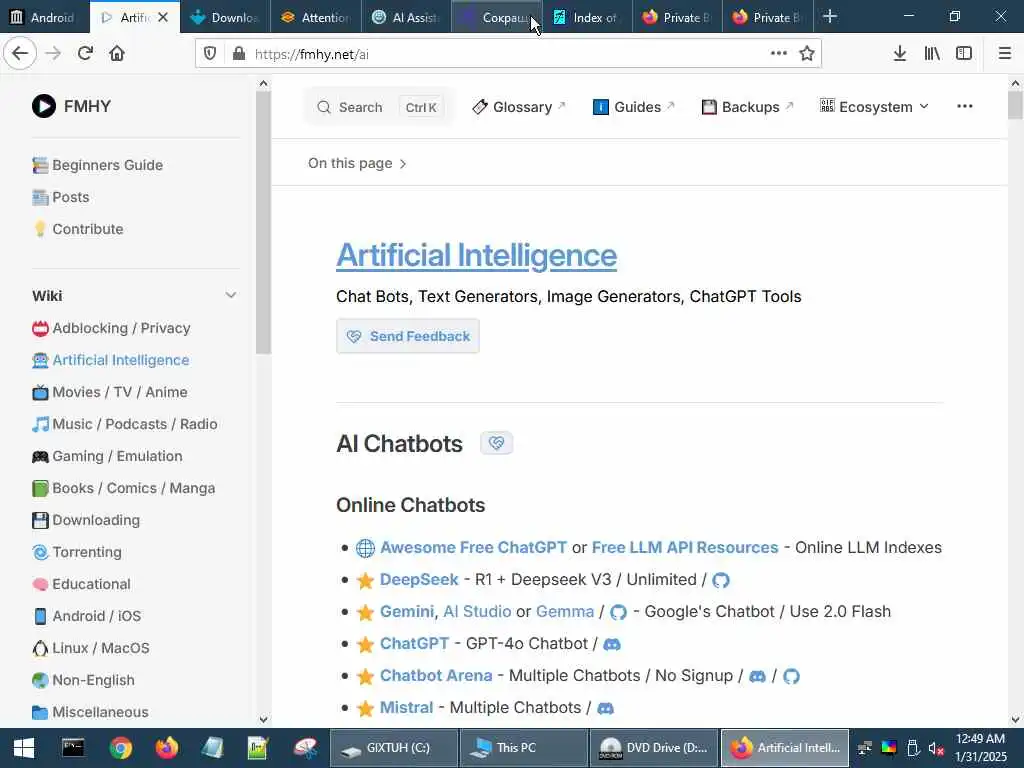Screen dimensions: 1024x768
Task: Go back with the browser back arrow
Action: point(20,54)
